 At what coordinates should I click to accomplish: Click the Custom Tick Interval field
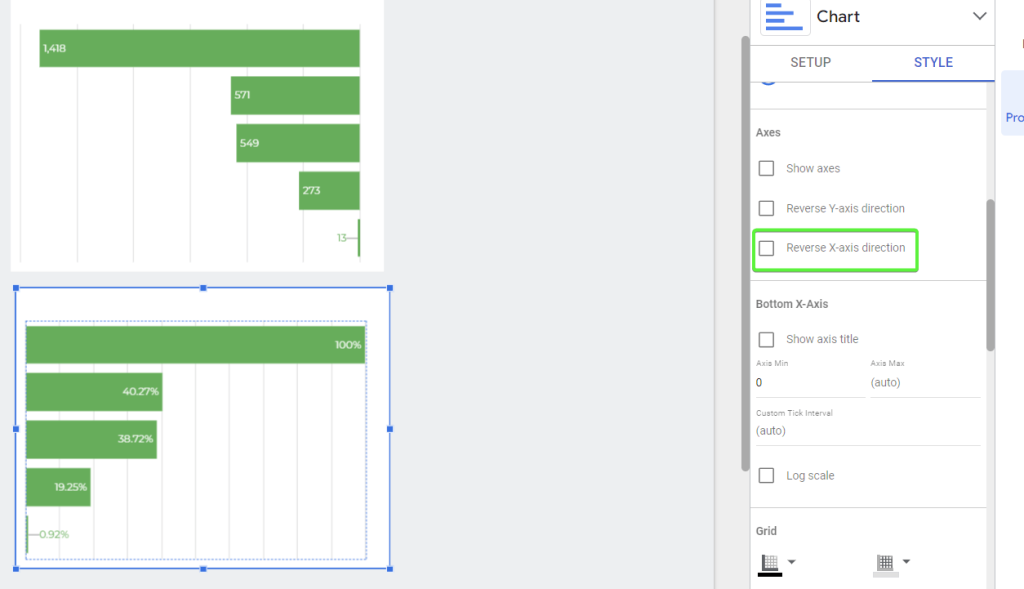(x=868, y=431)
